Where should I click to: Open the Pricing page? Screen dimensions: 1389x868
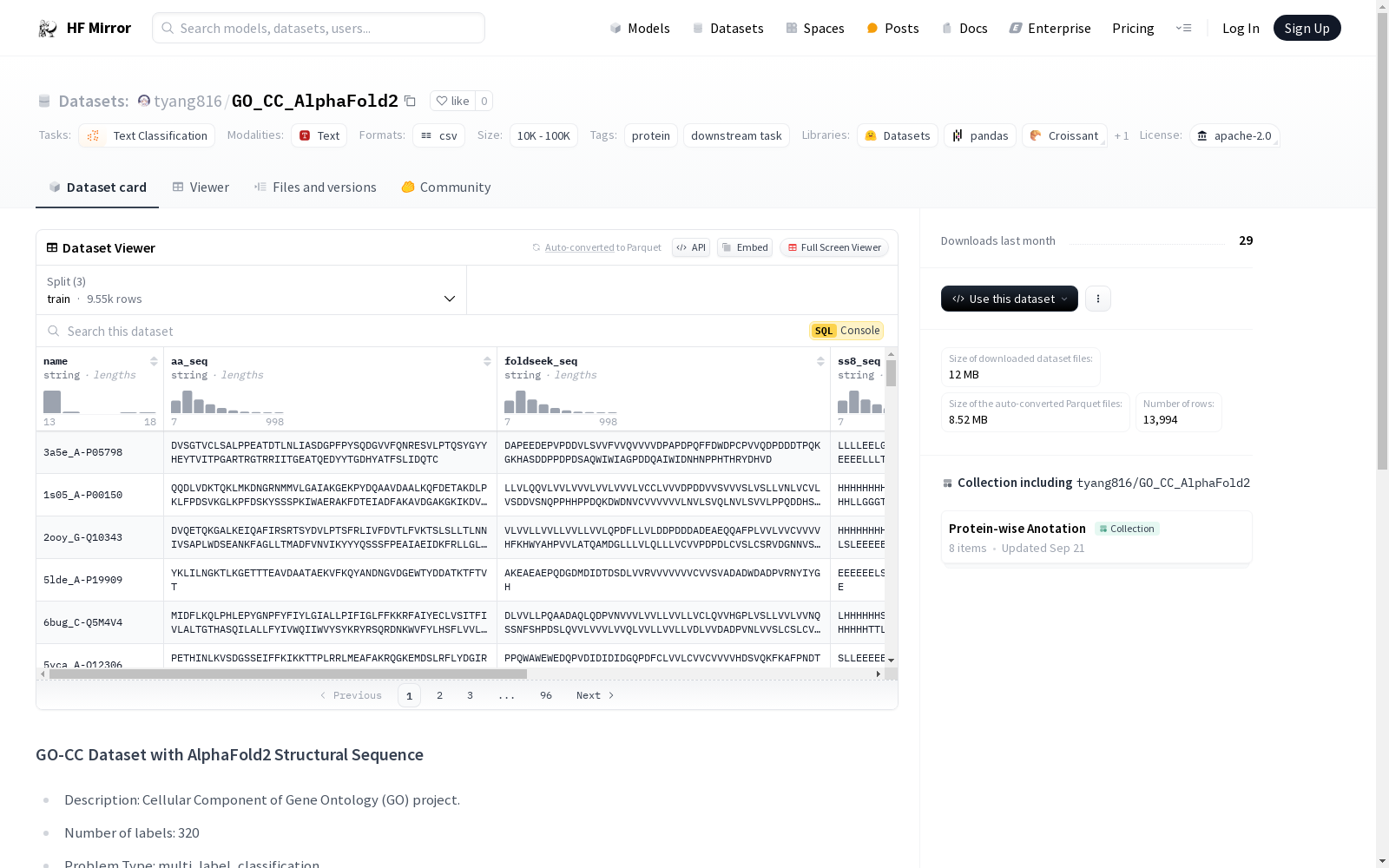[1133, 28]
